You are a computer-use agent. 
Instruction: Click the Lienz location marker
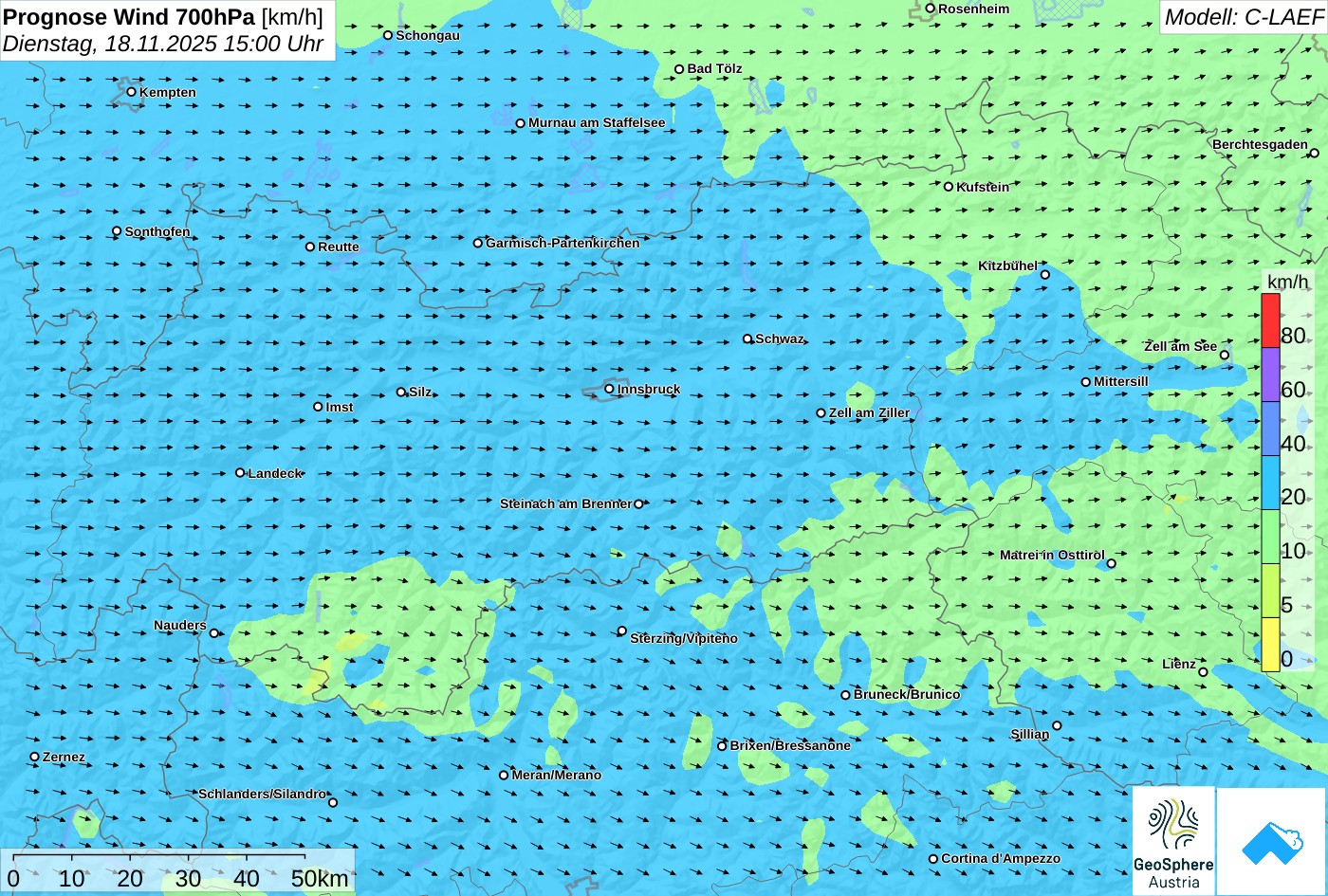click(x=1203, y=672)
